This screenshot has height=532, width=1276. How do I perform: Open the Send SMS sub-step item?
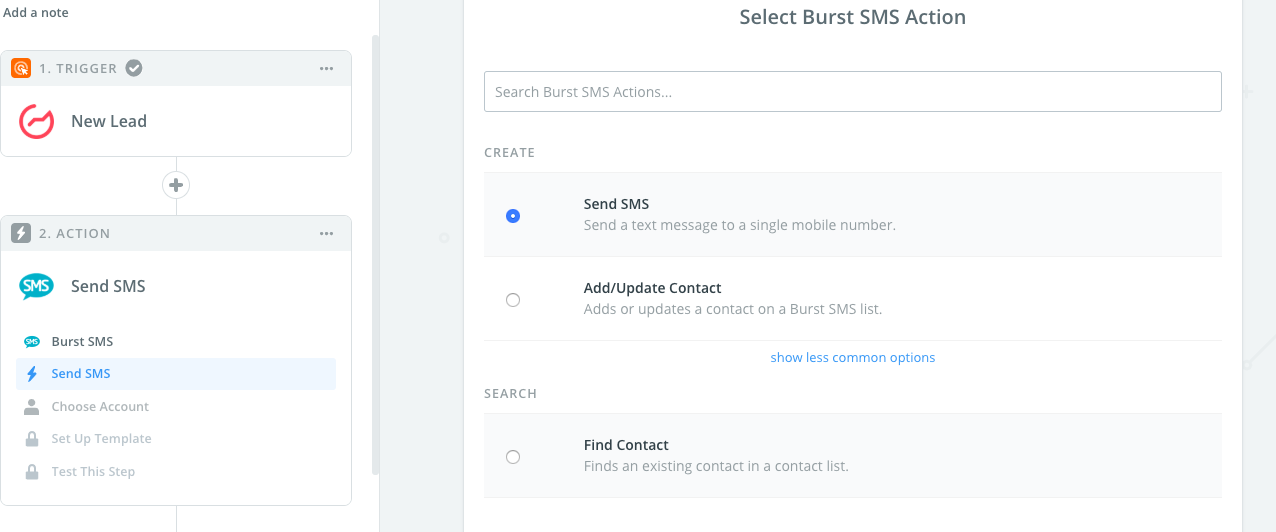pos(81,374)
